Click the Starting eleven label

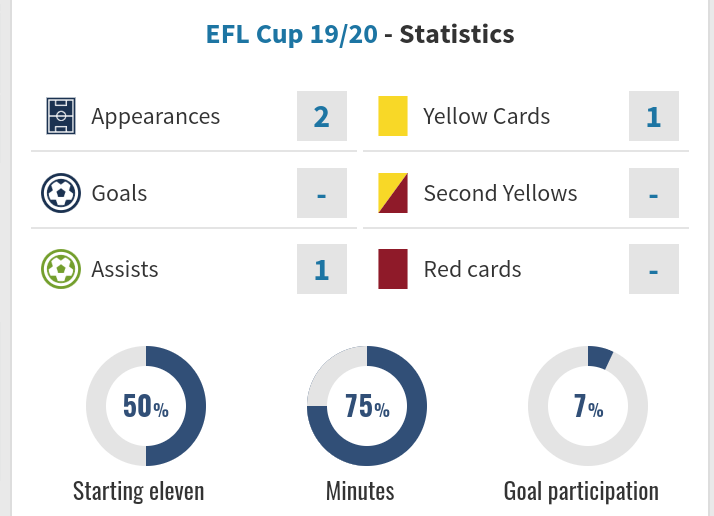pos(138,491)
